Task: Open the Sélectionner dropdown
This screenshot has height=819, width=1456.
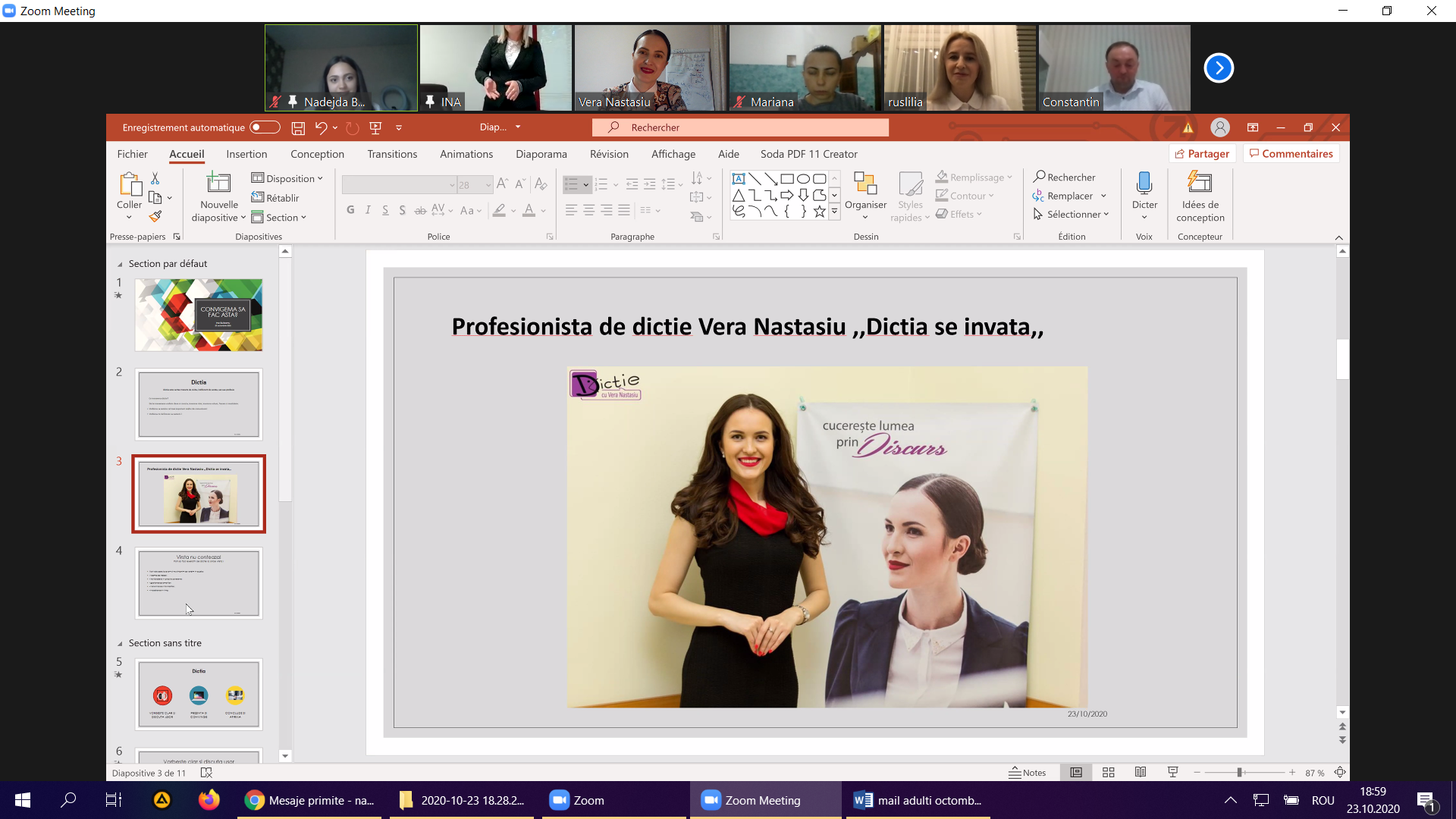Action: coord(1071,215)
